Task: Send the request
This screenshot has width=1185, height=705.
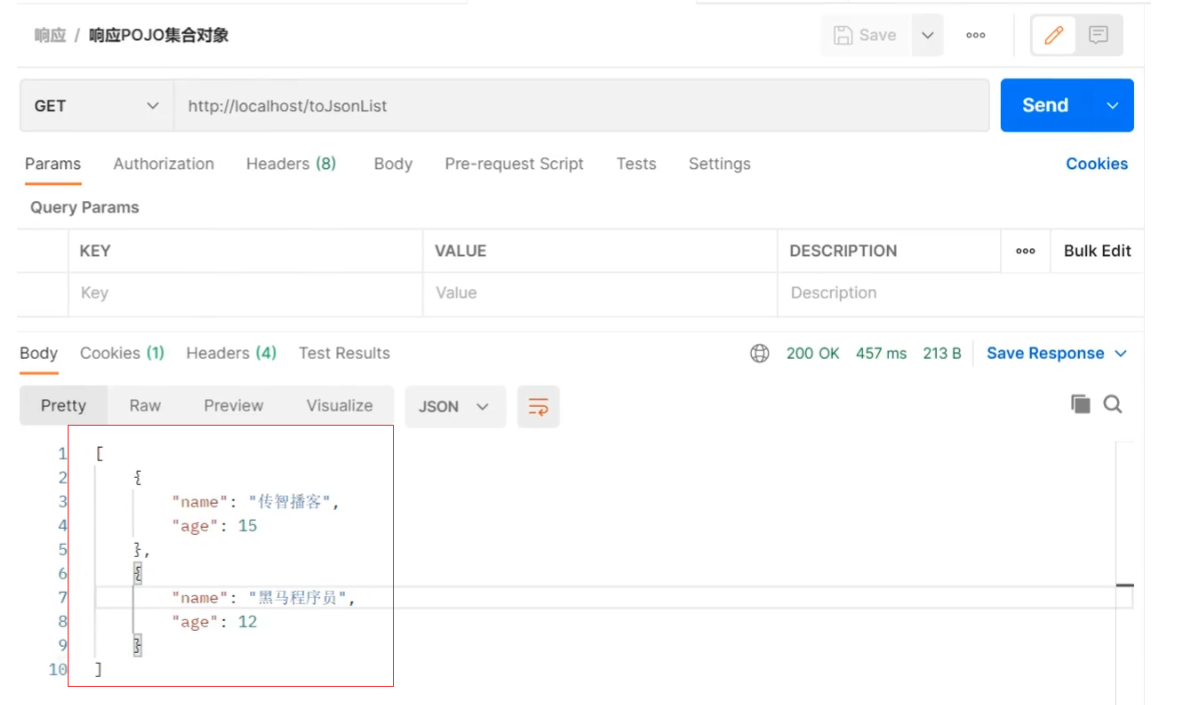Action: pyautogui.click(x=1045, y=105)
